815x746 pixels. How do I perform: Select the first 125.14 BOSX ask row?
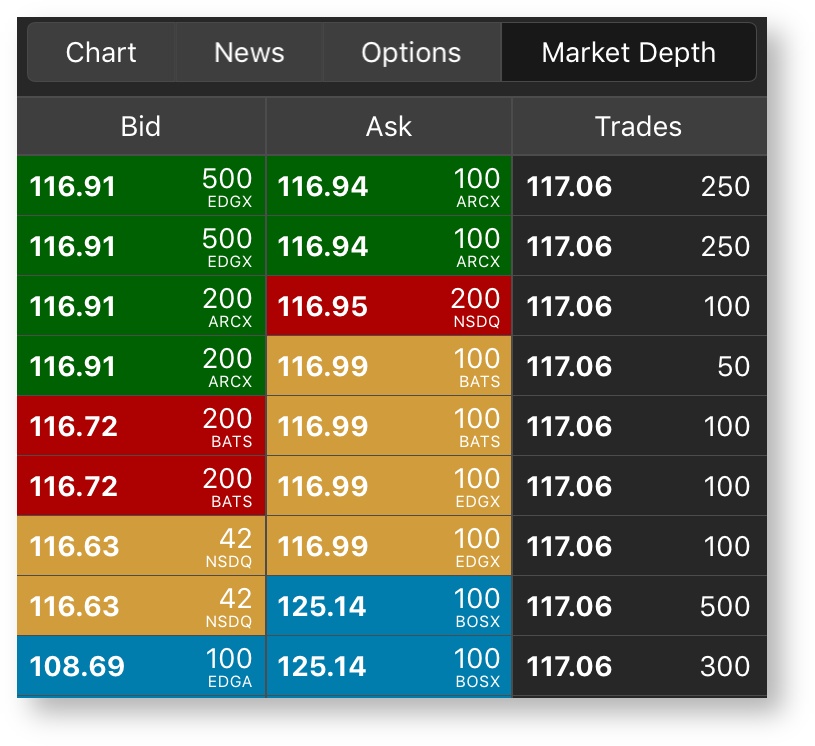389,606
